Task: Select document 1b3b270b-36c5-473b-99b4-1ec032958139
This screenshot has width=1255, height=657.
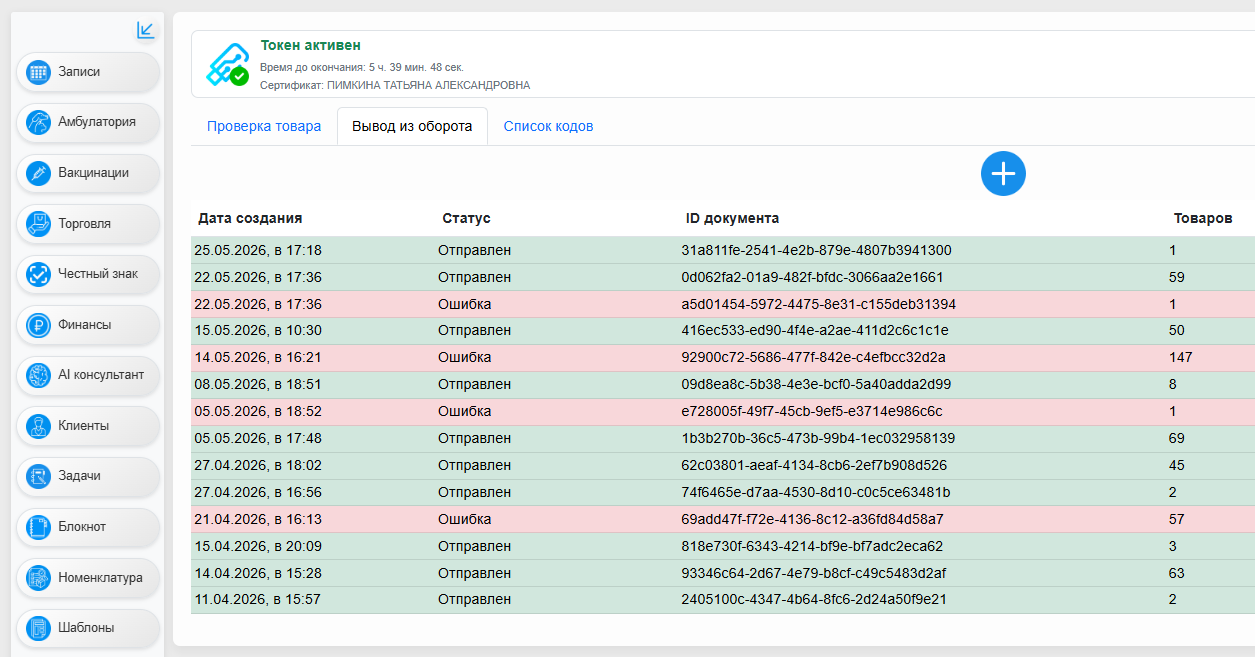Action: click(818, 438)
